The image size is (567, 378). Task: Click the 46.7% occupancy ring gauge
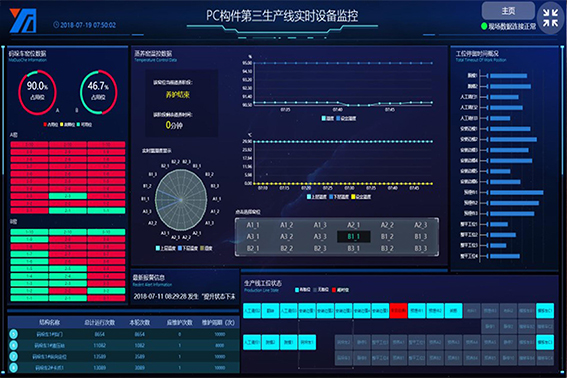point(98,92)
